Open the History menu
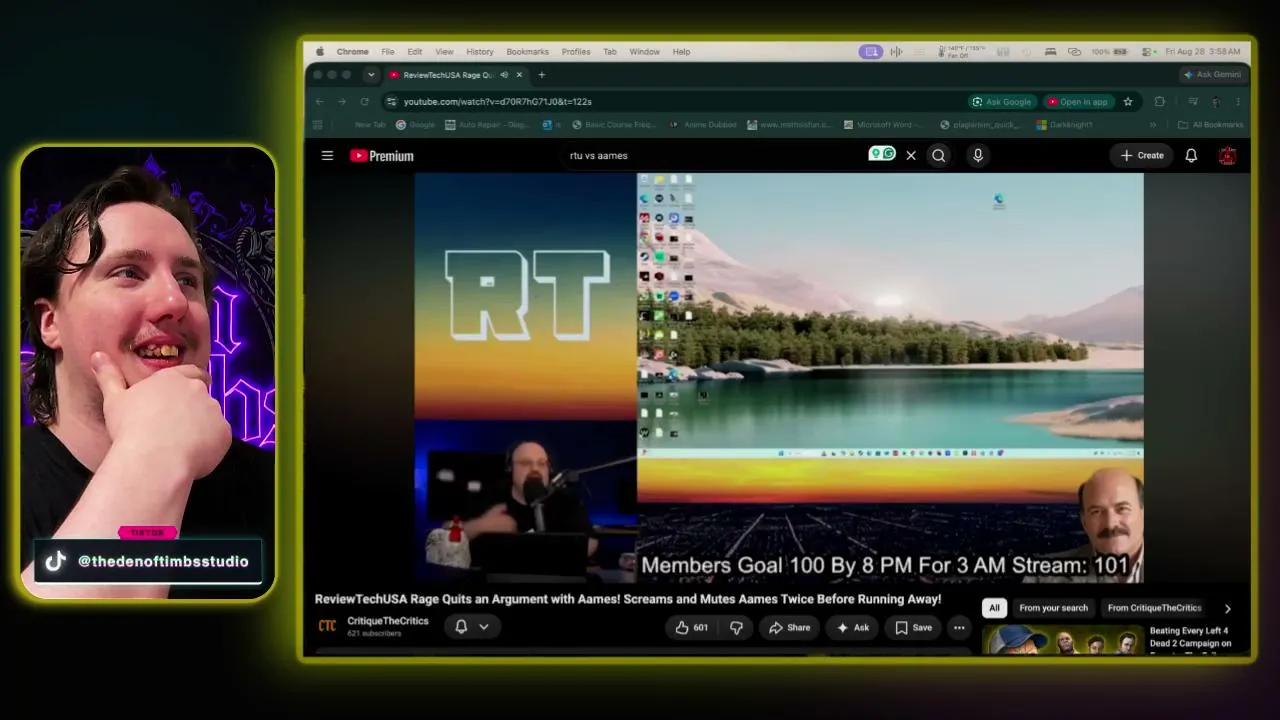Viewport: 1280px width, 720px height. (480, 52)
